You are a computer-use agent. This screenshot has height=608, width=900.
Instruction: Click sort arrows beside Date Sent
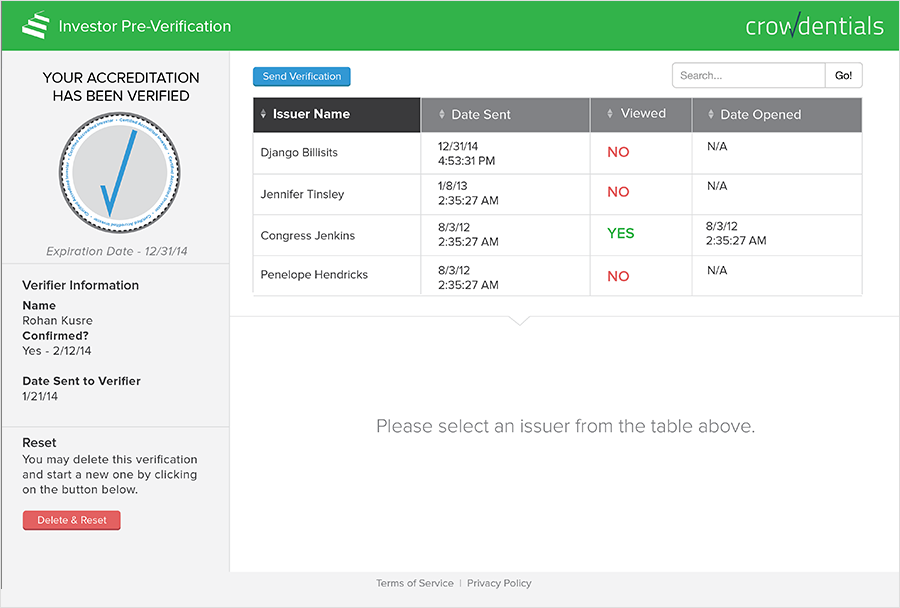[x=442, y=115]
